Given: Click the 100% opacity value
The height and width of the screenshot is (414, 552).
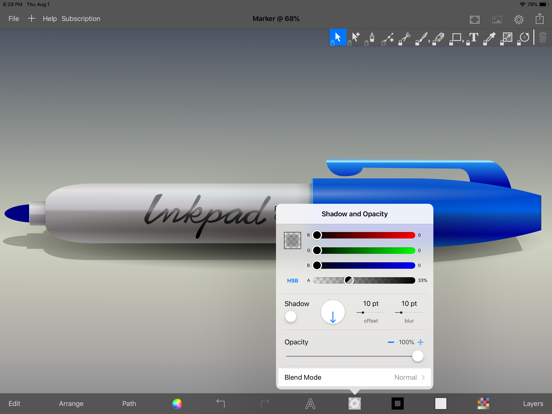Looking at the screenshot, I should (x=406, y=342).
